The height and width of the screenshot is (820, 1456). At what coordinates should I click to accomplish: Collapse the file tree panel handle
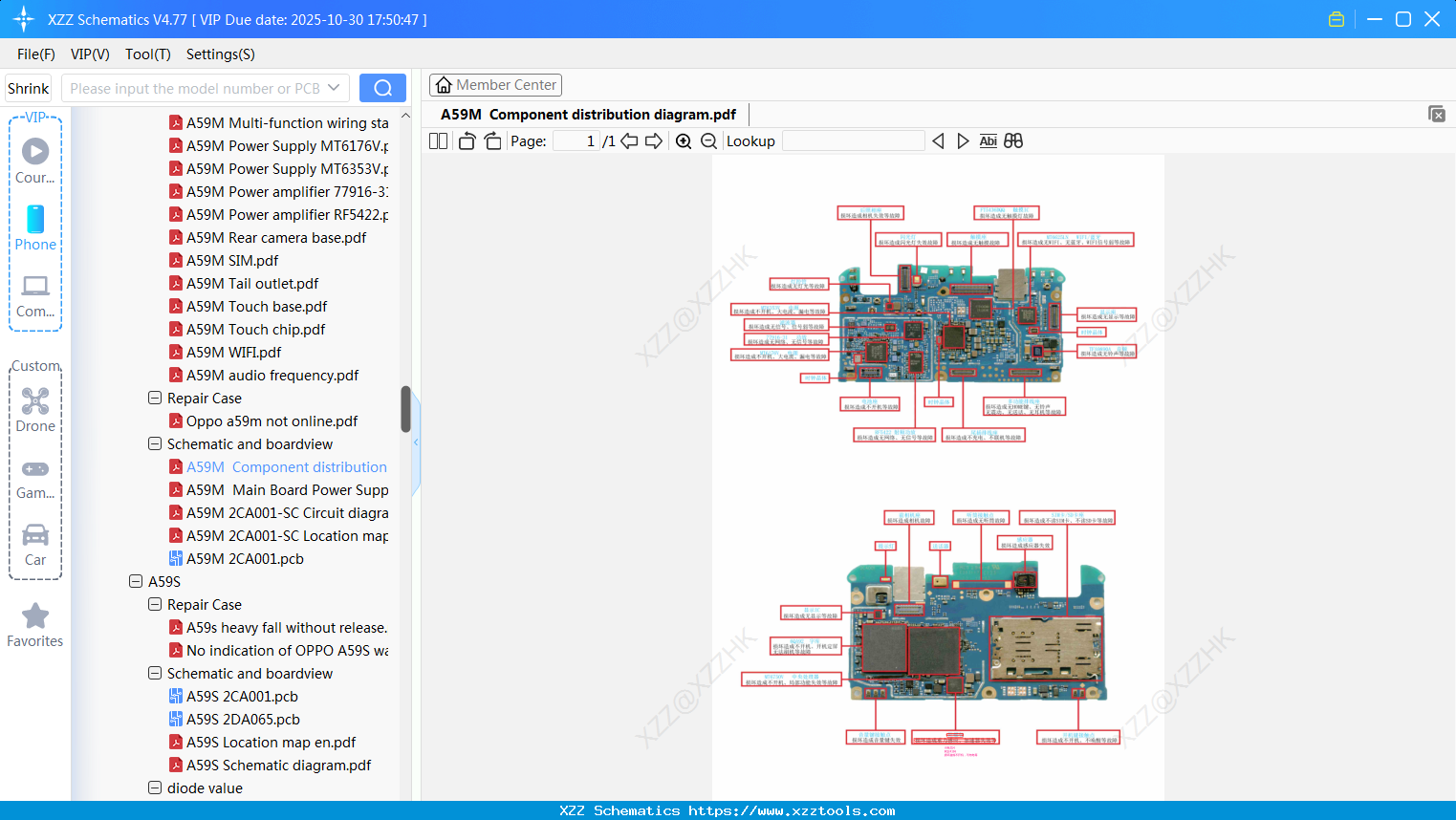(x=416, y=442)
